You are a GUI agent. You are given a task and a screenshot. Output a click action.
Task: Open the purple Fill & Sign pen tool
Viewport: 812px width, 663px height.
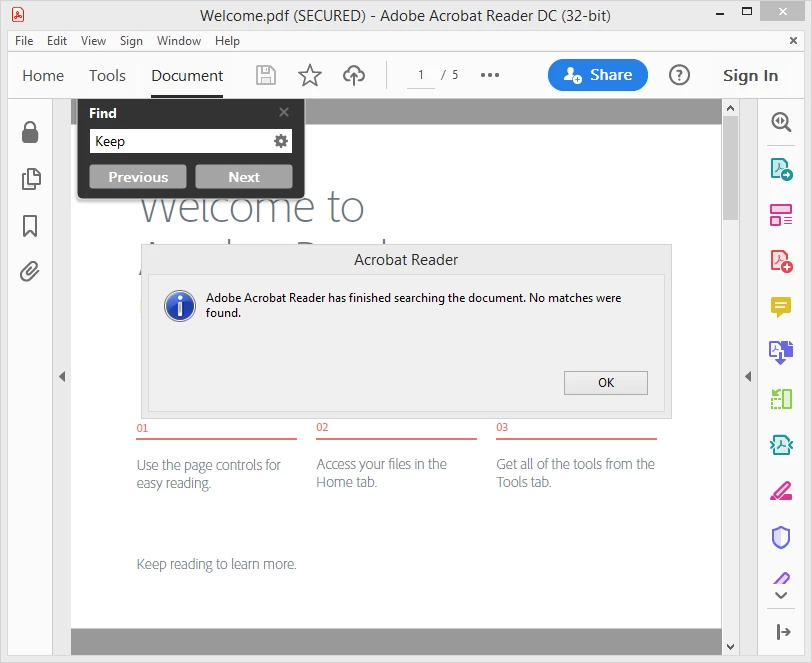click(x=781, y=578)
